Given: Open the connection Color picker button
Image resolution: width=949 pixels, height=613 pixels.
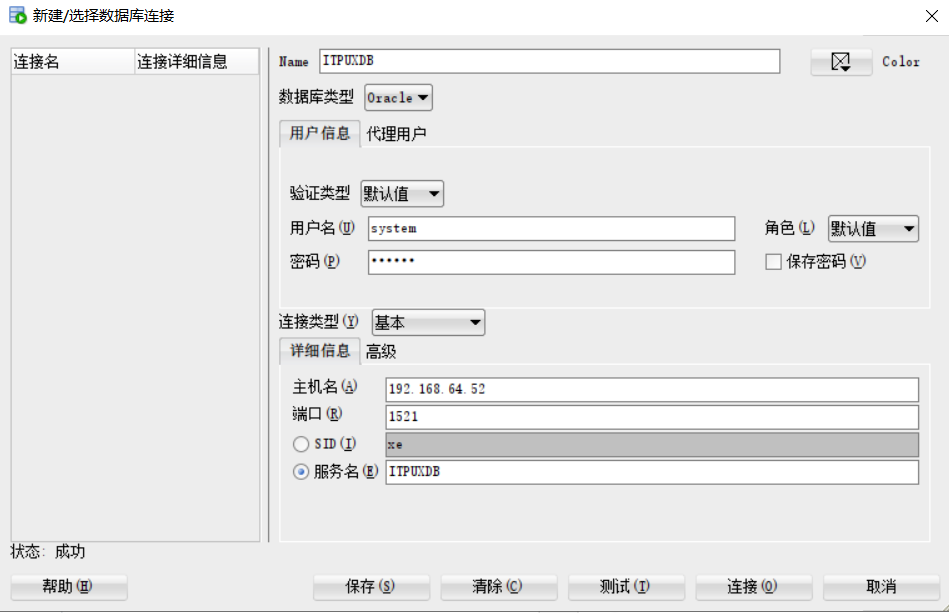Looking at the screenshot, I should tap(841, 62).
